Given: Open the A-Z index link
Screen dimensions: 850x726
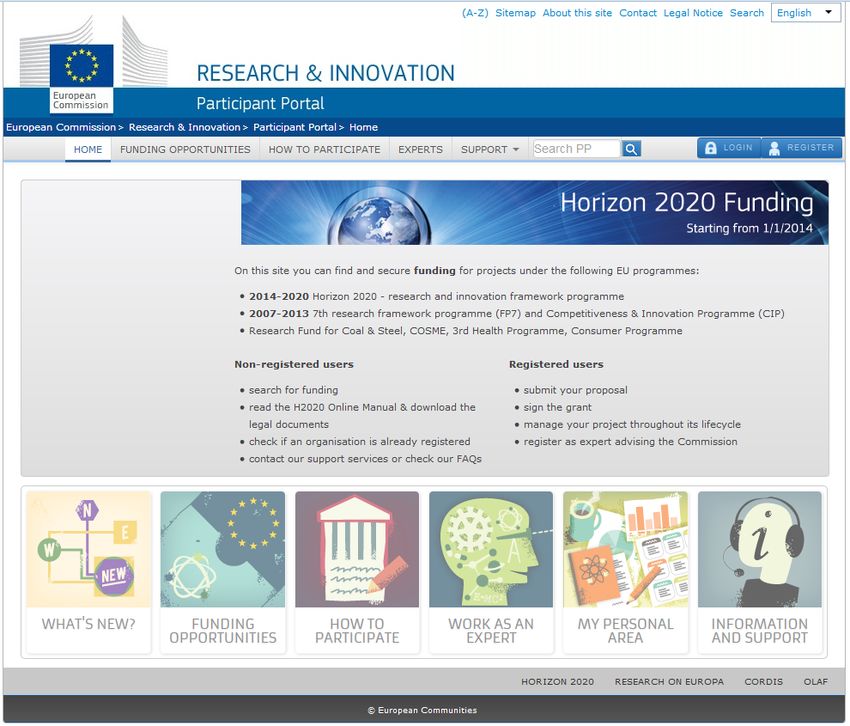Looking at the screenshot, I should pyautogui.click(x=475, y=12).
